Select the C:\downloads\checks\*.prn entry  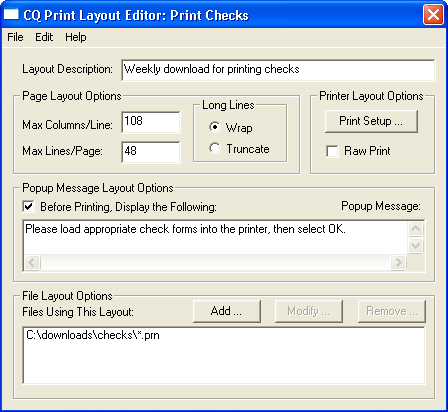click(93, 335)
